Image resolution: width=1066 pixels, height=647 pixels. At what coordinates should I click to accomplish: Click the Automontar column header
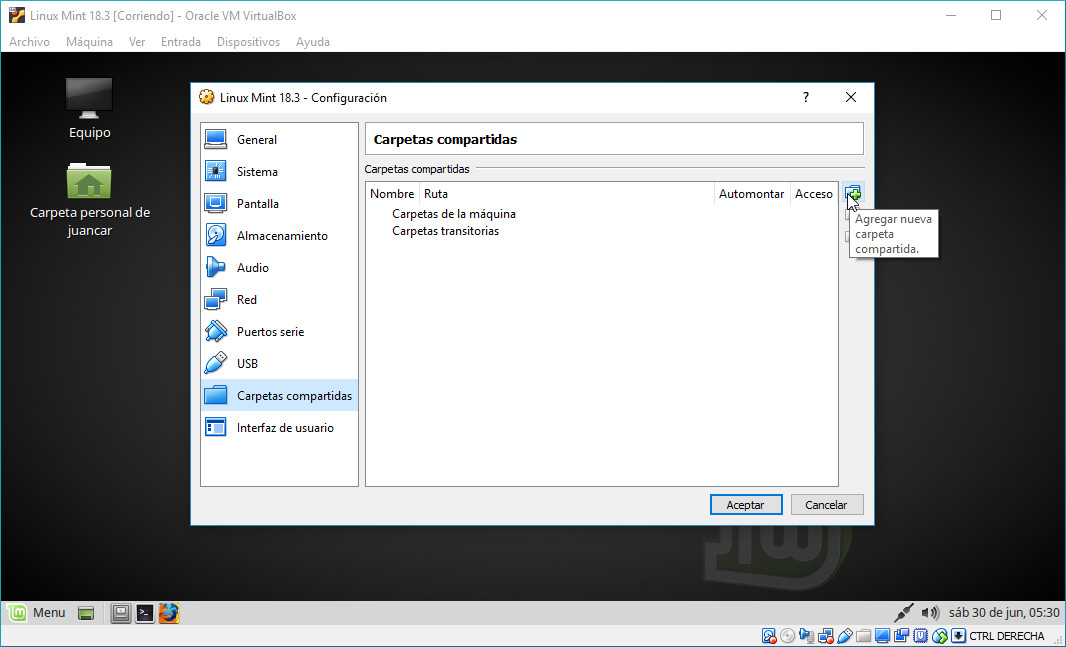(751, 194)
